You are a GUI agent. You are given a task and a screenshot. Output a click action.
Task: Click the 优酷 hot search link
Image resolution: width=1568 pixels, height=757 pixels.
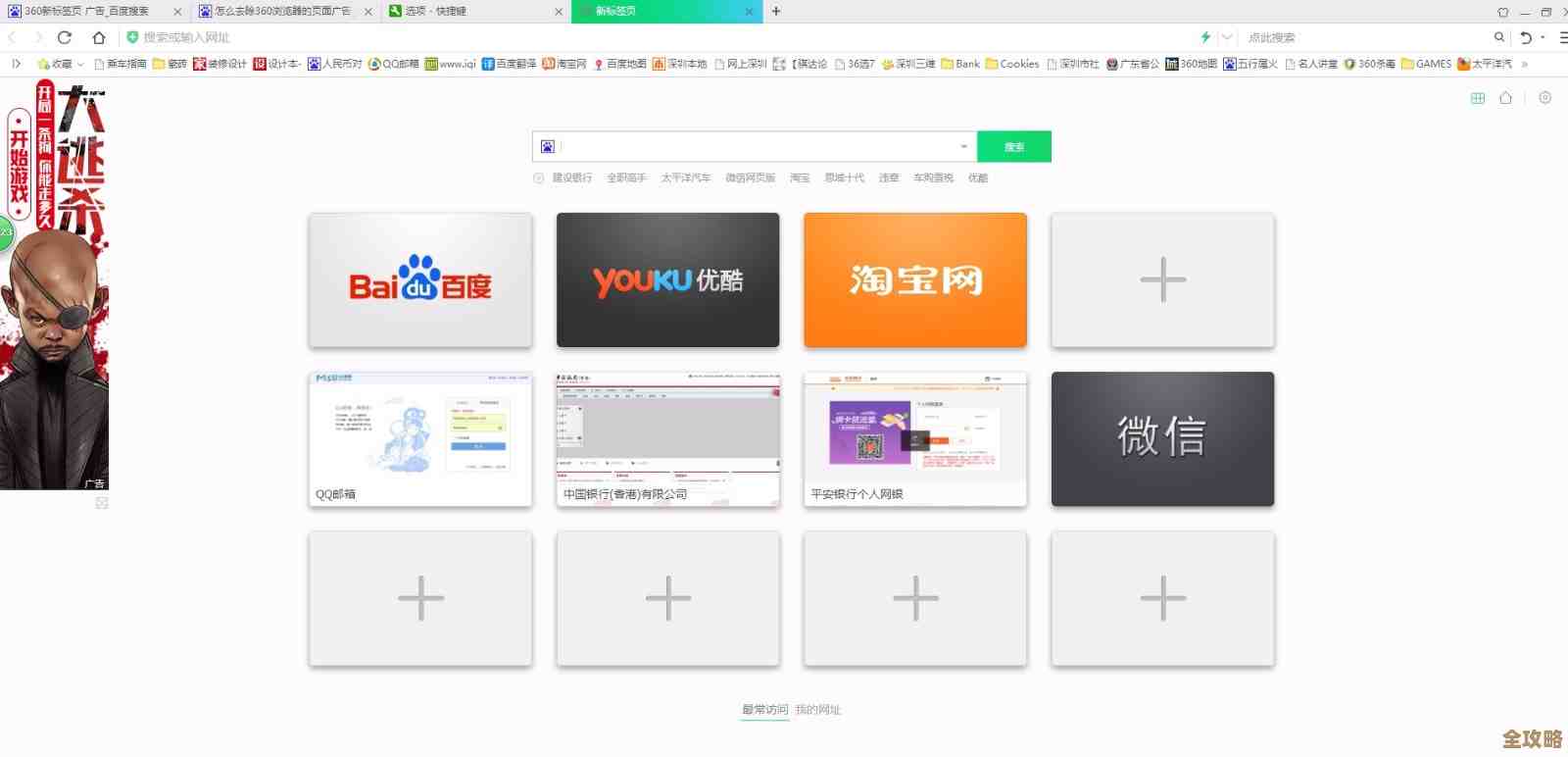coord(978,177)
